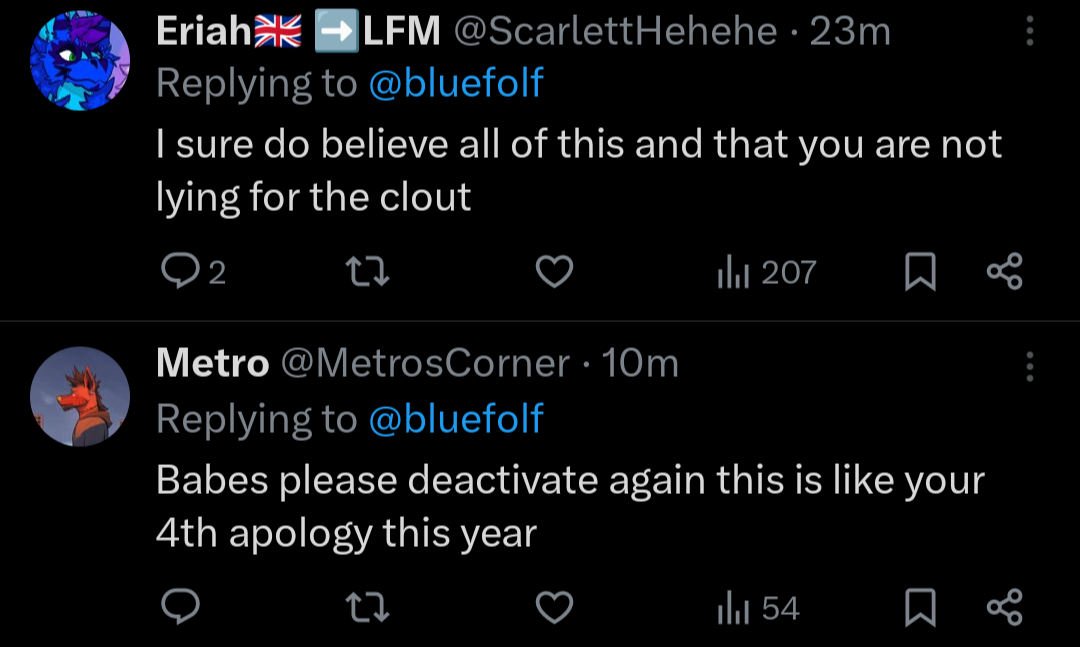Retweet Eriah's reply about clout
Viewport: 1080px width, 647px height.
367,271
